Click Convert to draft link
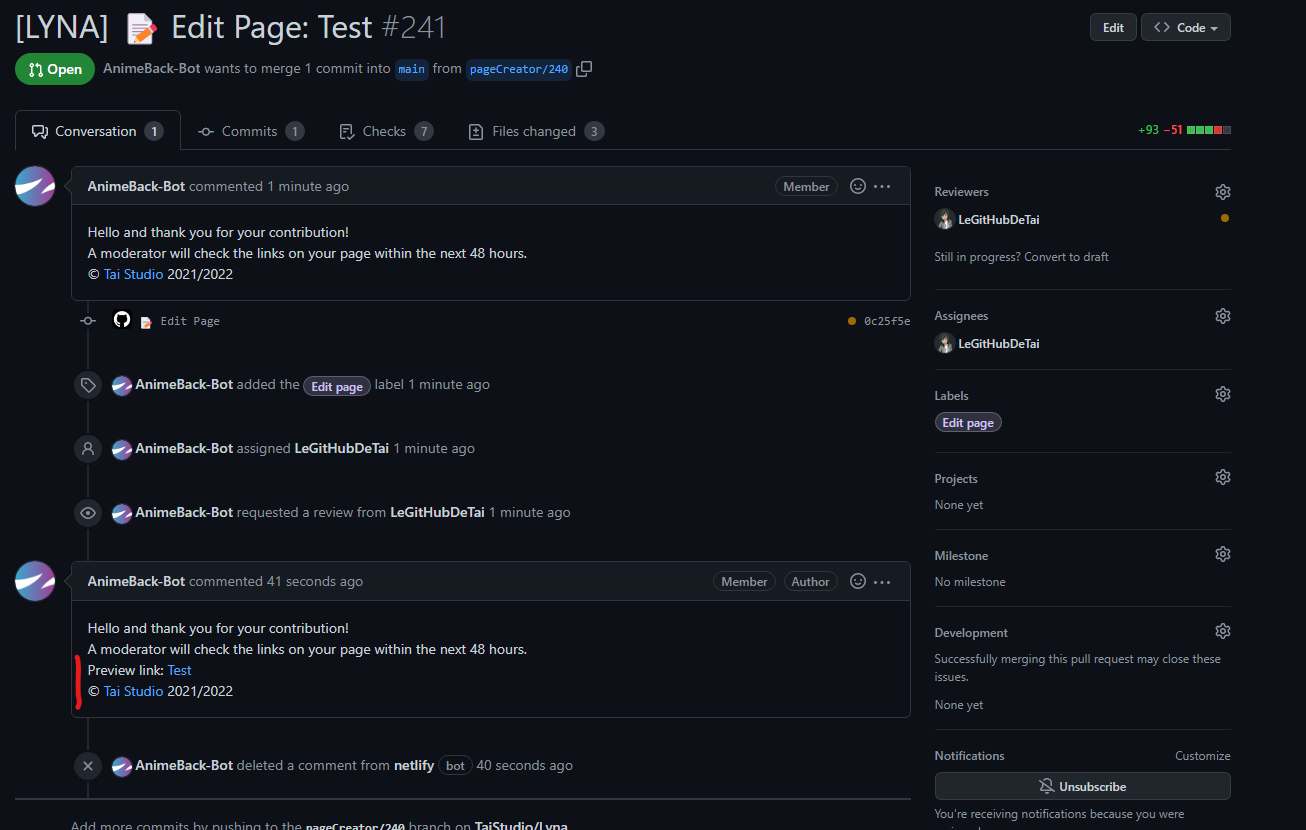1306x830 pixels. [1068, 257]
